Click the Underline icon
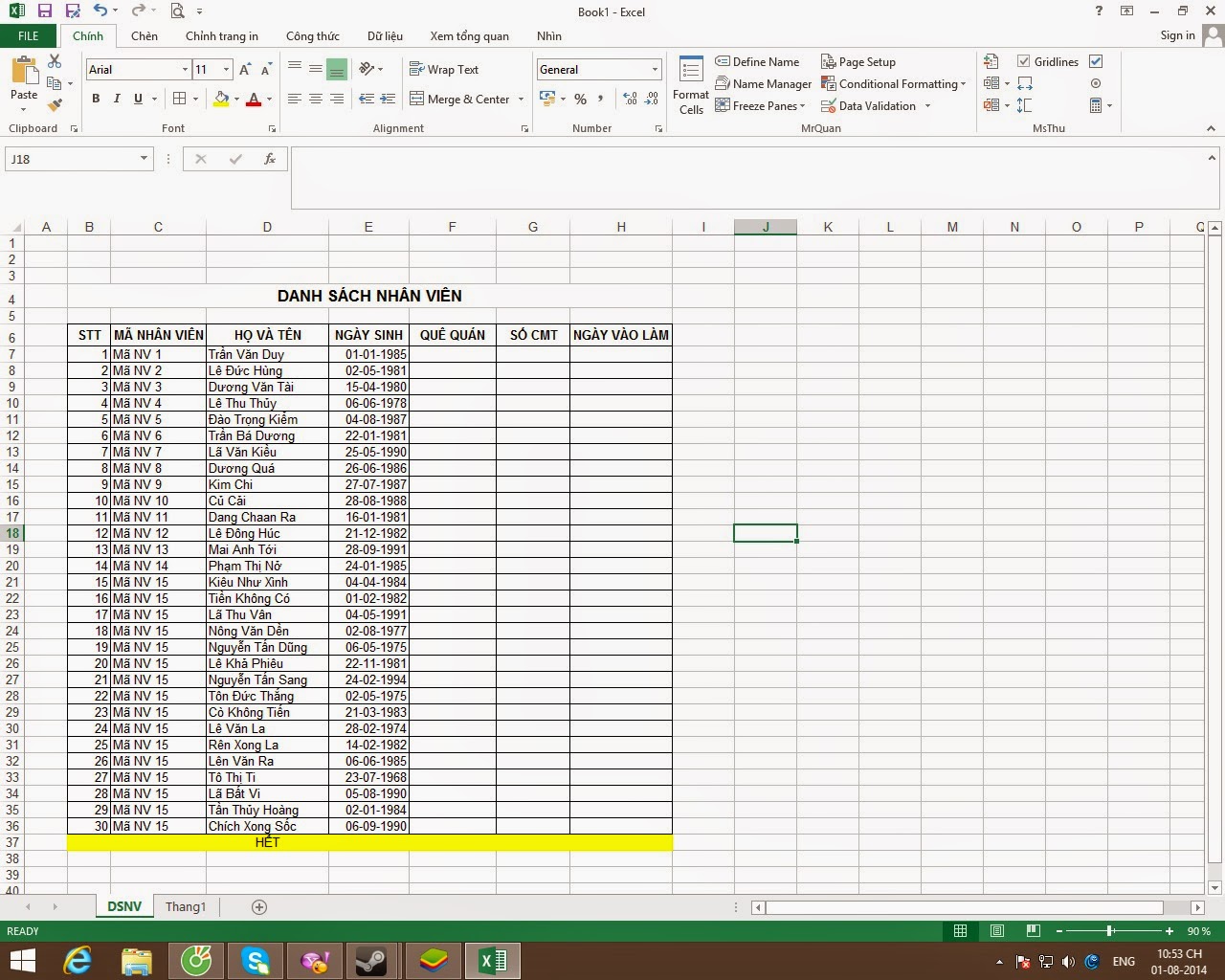1225x980 pixels. 137,99
